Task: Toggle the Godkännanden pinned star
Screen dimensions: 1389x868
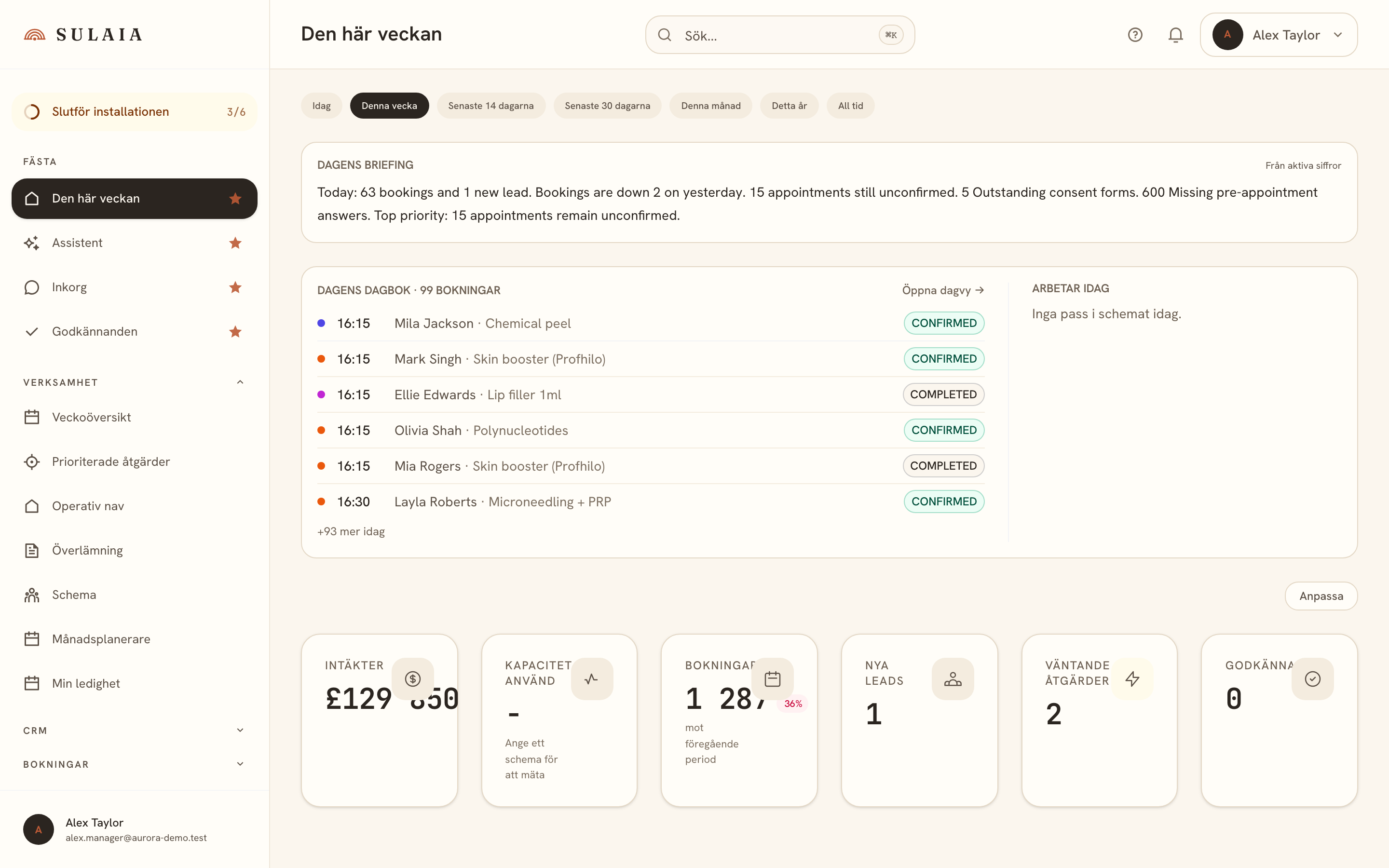Action: point(235,332)
